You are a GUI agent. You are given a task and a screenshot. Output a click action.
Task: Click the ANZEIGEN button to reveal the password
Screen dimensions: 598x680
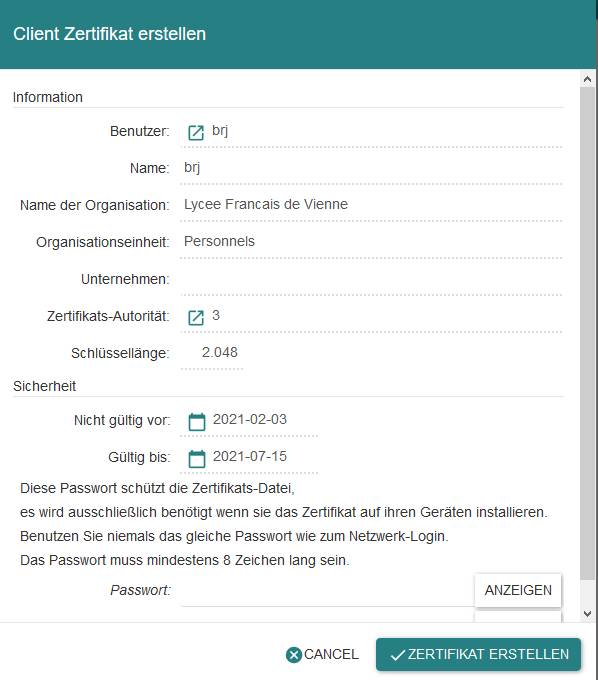pos(518,590)
